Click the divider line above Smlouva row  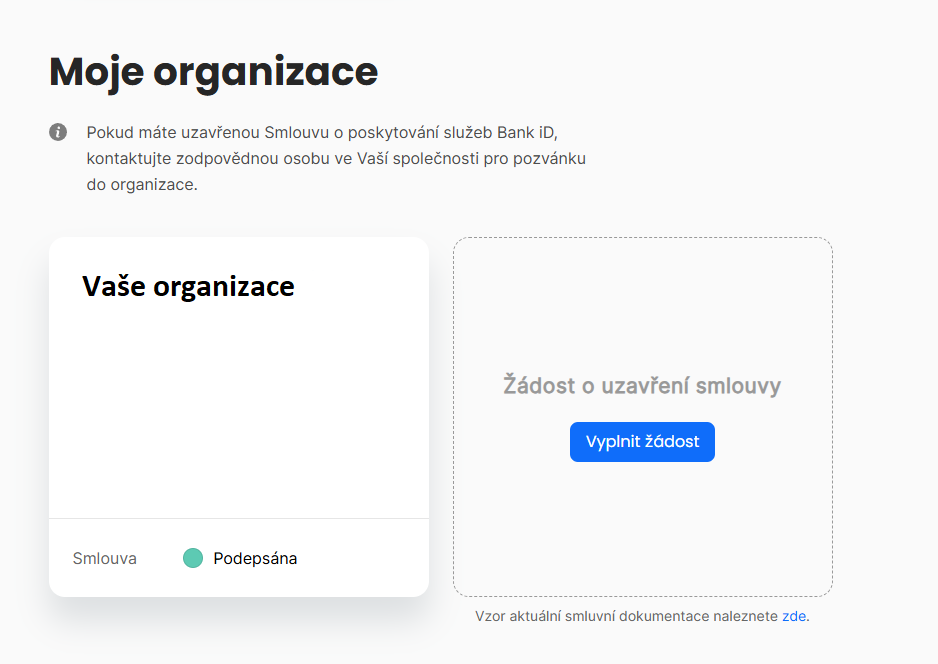238,518
